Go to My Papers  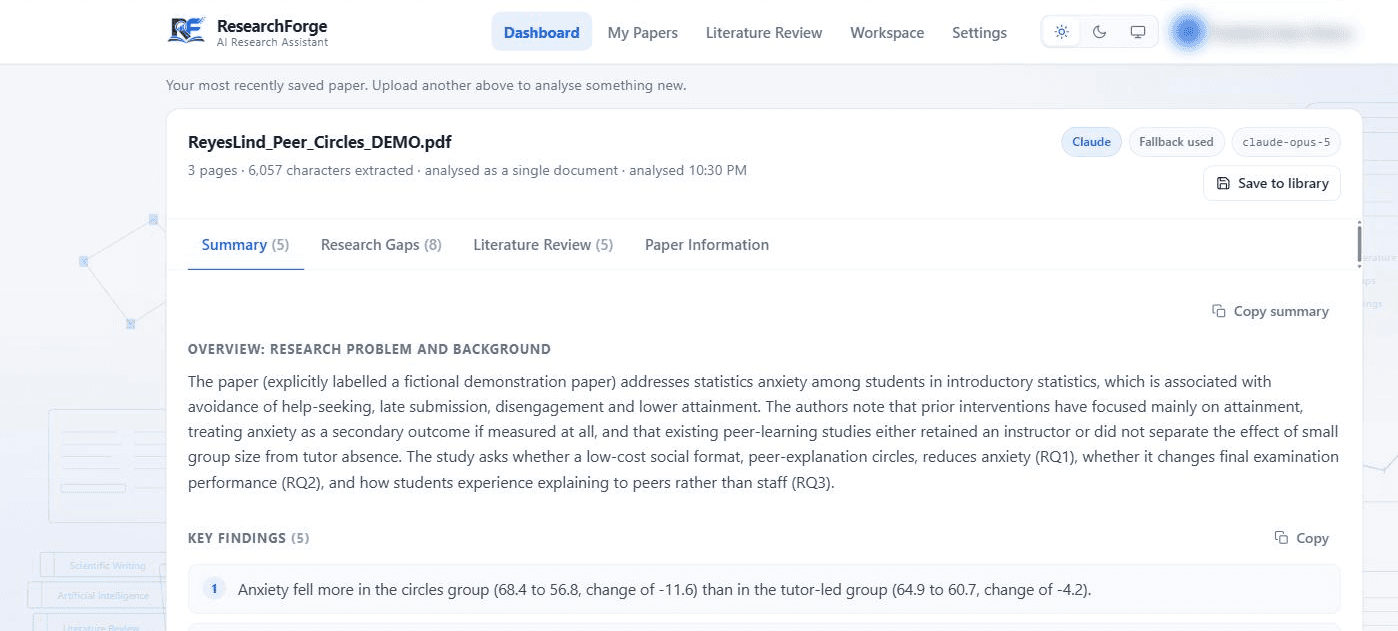click(x=643, y=32)
